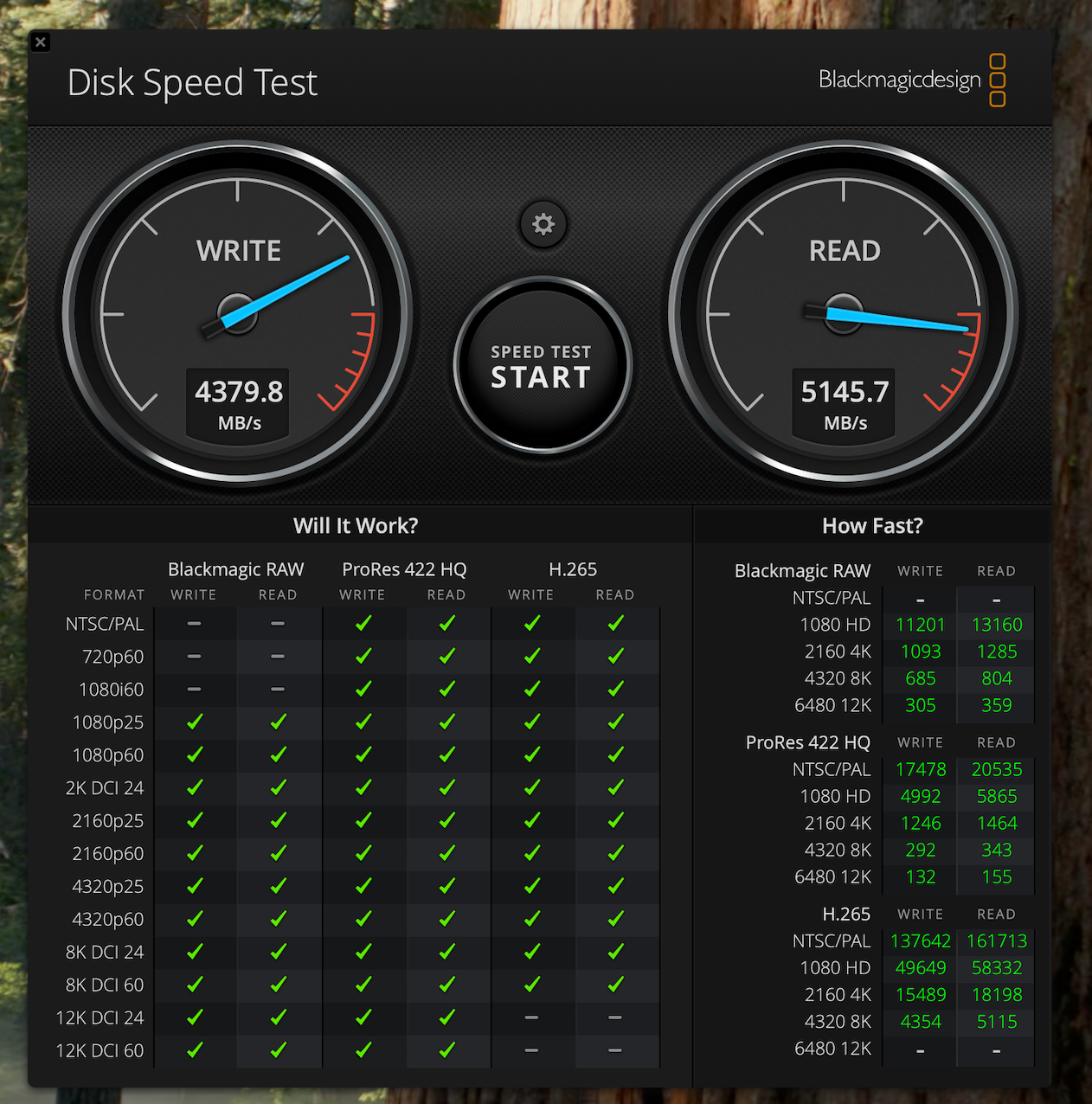Click the H.265 write checkmark for 8K DCI 60
The image size is (1092, 1104).
click(531, 984)
